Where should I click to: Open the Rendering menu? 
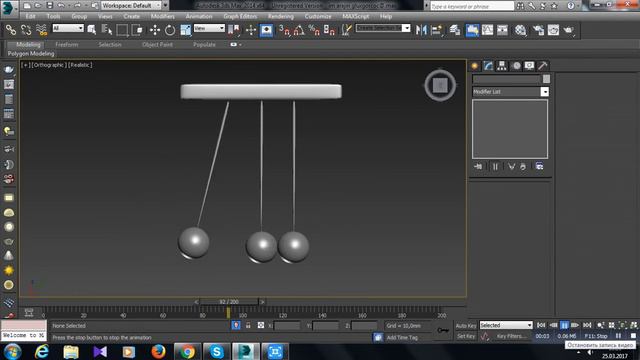click(281, 16)
